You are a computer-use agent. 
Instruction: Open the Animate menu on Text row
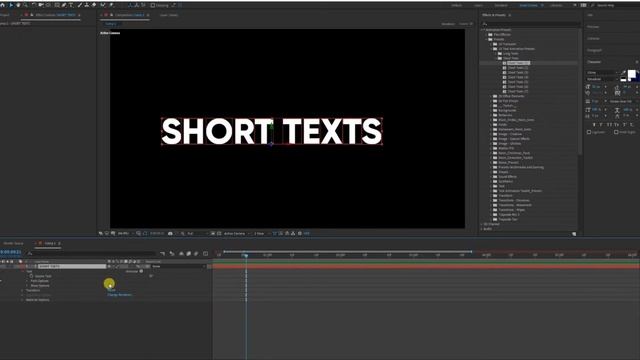click(141, 271)
